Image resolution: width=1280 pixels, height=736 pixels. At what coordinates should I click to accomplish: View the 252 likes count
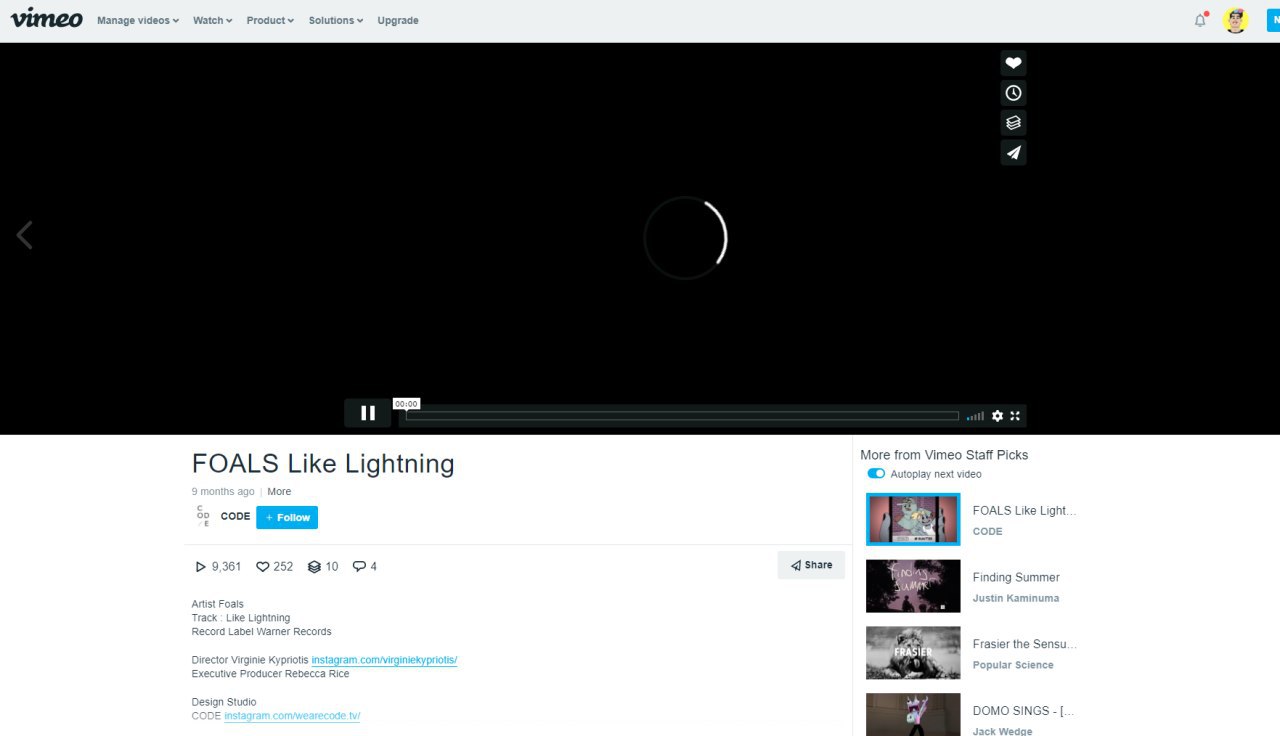pos(275,567)
